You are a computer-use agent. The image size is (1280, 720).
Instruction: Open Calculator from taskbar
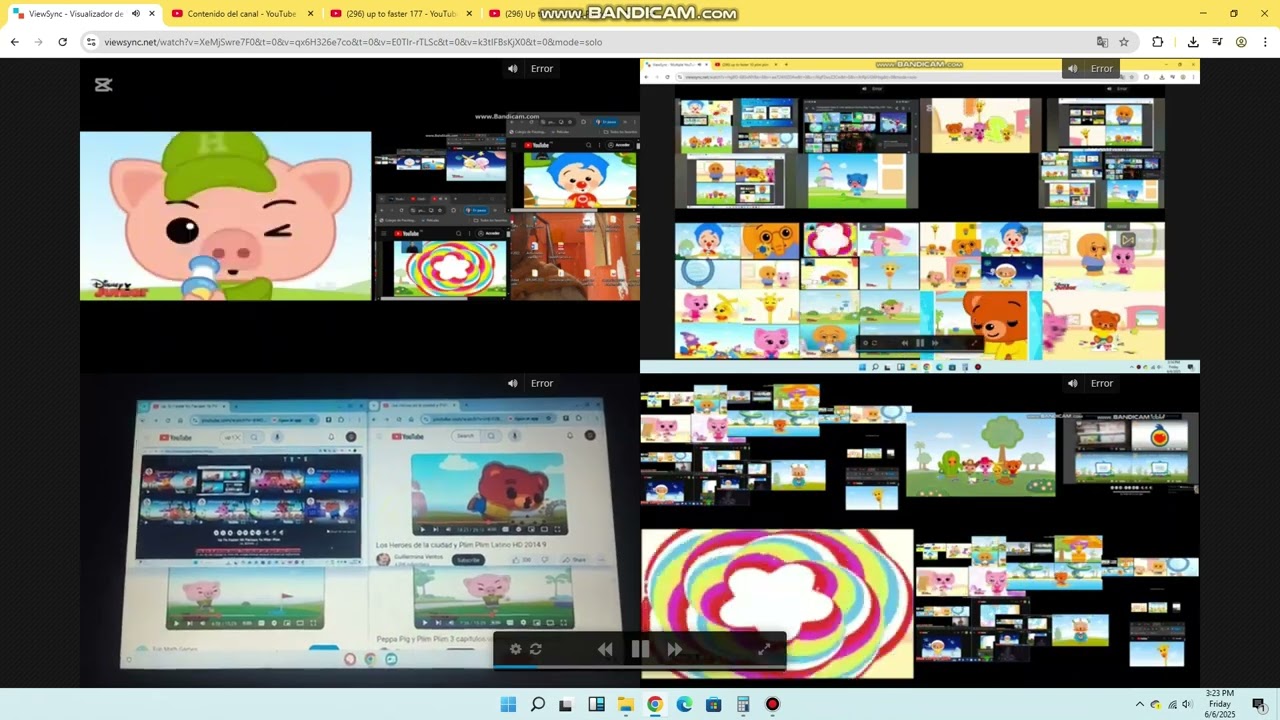point(743,704)
